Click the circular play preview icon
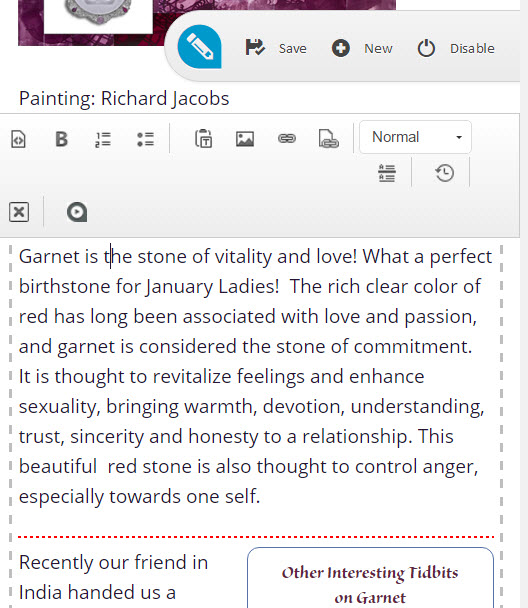The width and height of the screenshot is (528, 608). (x=77, y=212)
